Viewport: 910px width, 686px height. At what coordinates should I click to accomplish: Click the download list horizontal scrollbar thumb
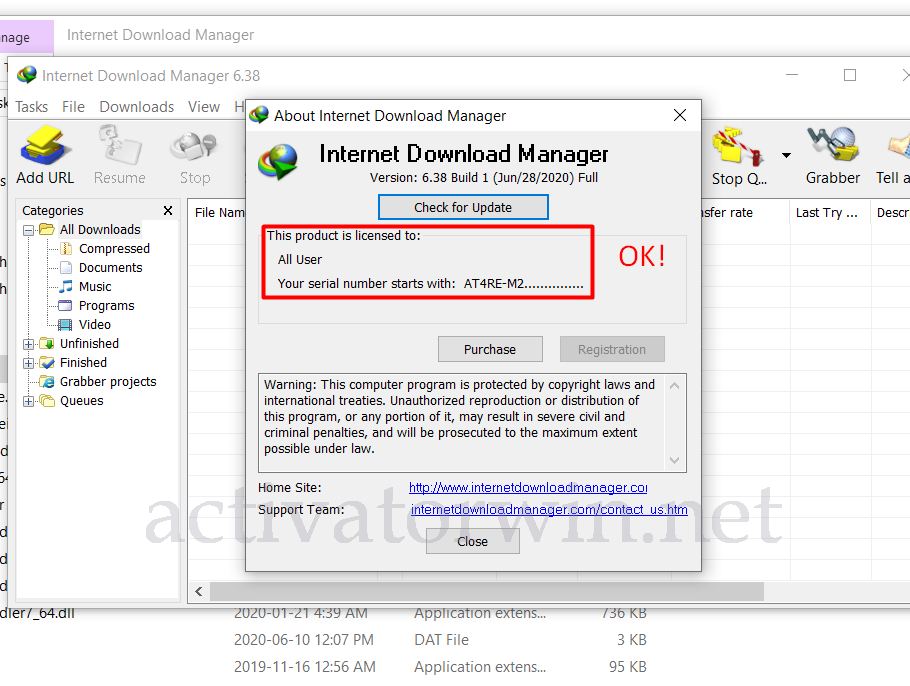click(x=486, y=591)
